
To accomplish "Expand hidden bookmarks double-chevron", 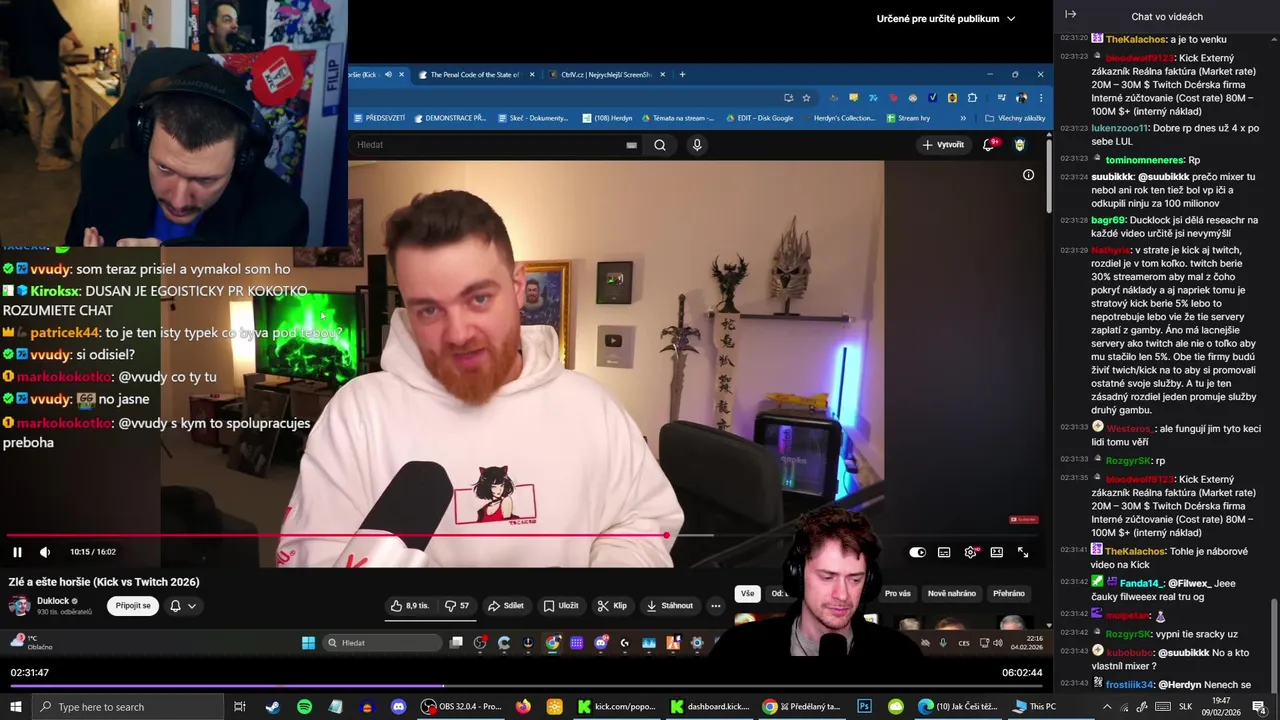I will click(x=963, y=118).
